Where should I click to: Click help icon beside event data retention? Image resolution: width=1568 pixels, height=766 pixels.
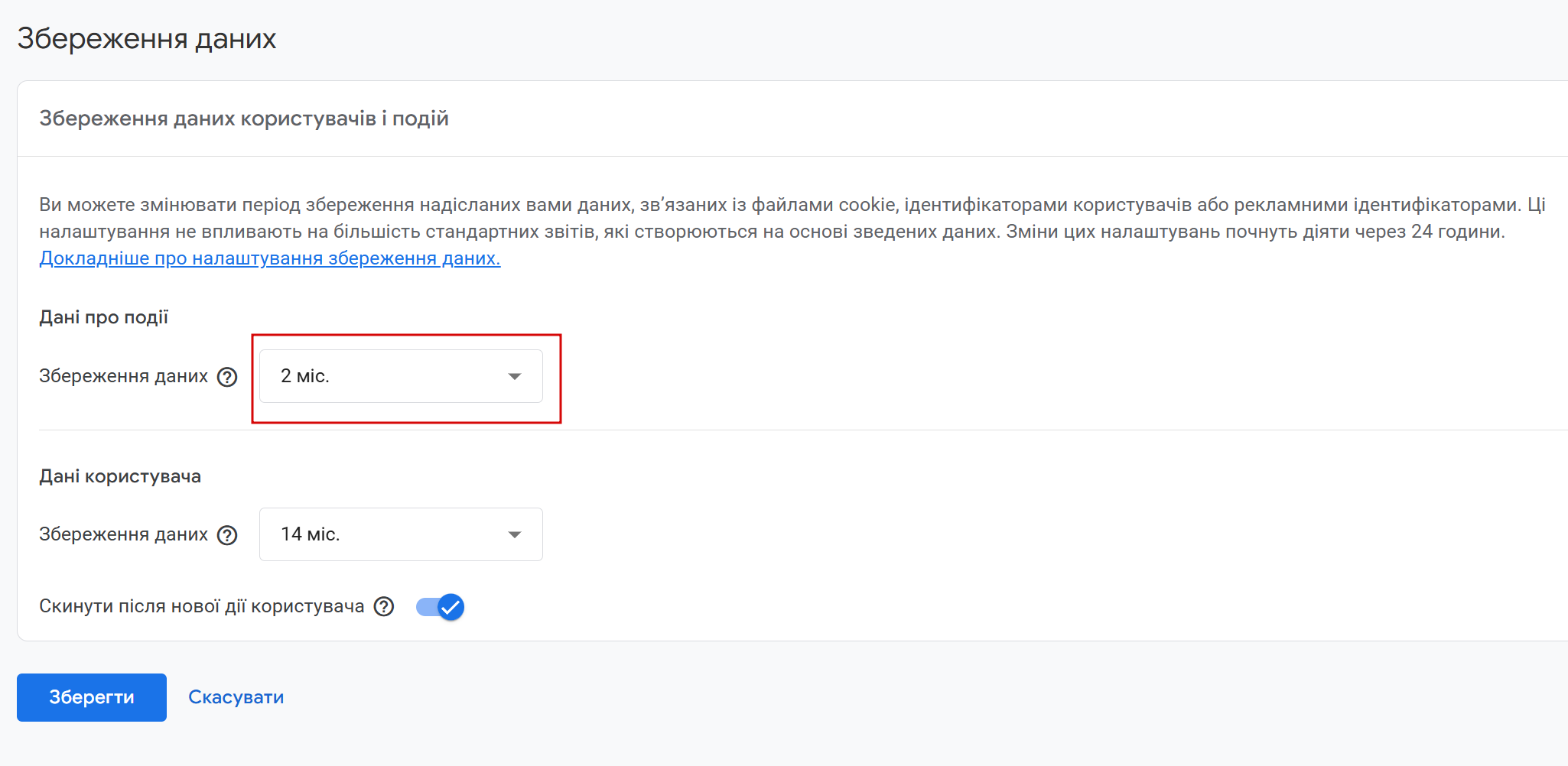click(x=227, y=377)
